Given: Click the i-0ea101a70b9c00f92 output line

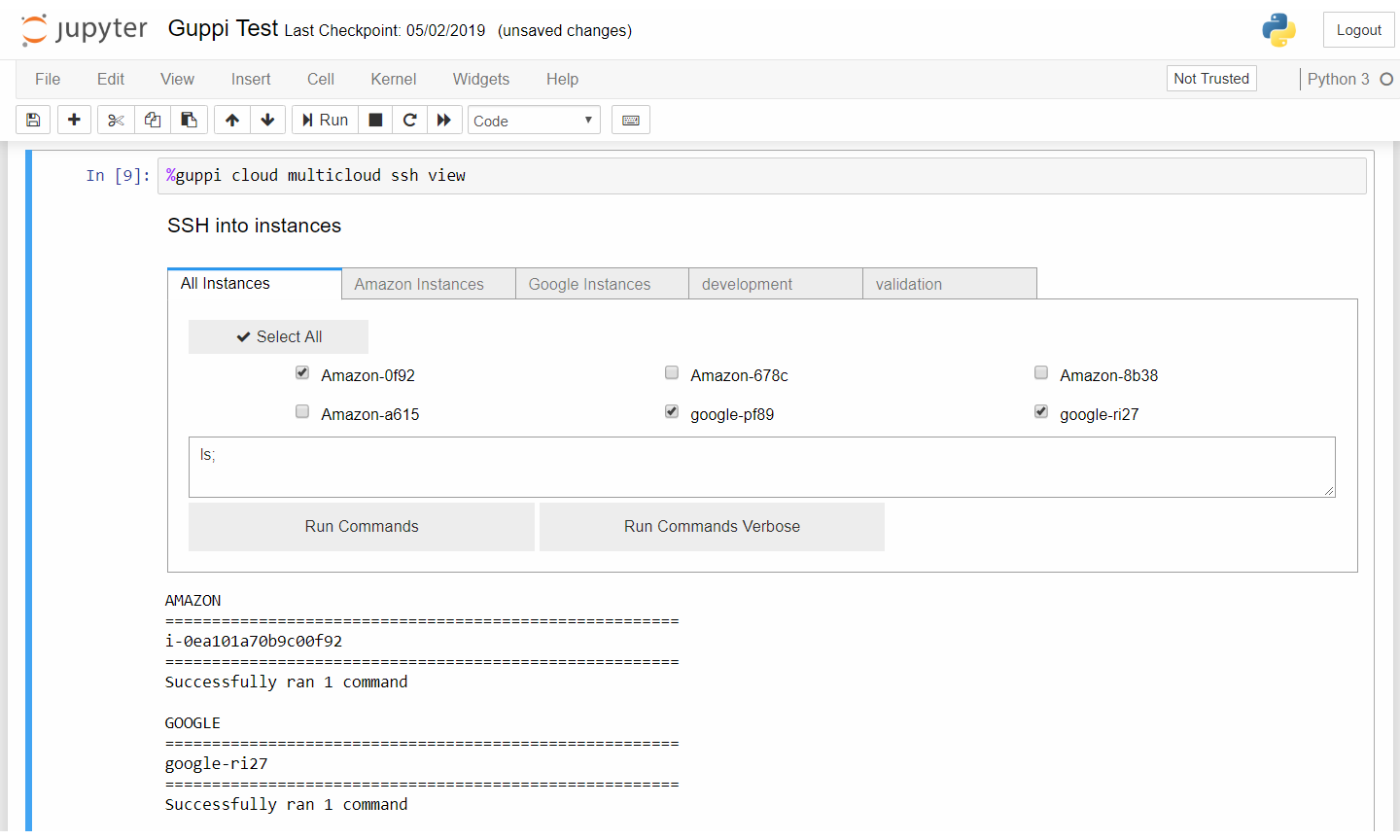Looking at the screenshot, I should 254,642.
